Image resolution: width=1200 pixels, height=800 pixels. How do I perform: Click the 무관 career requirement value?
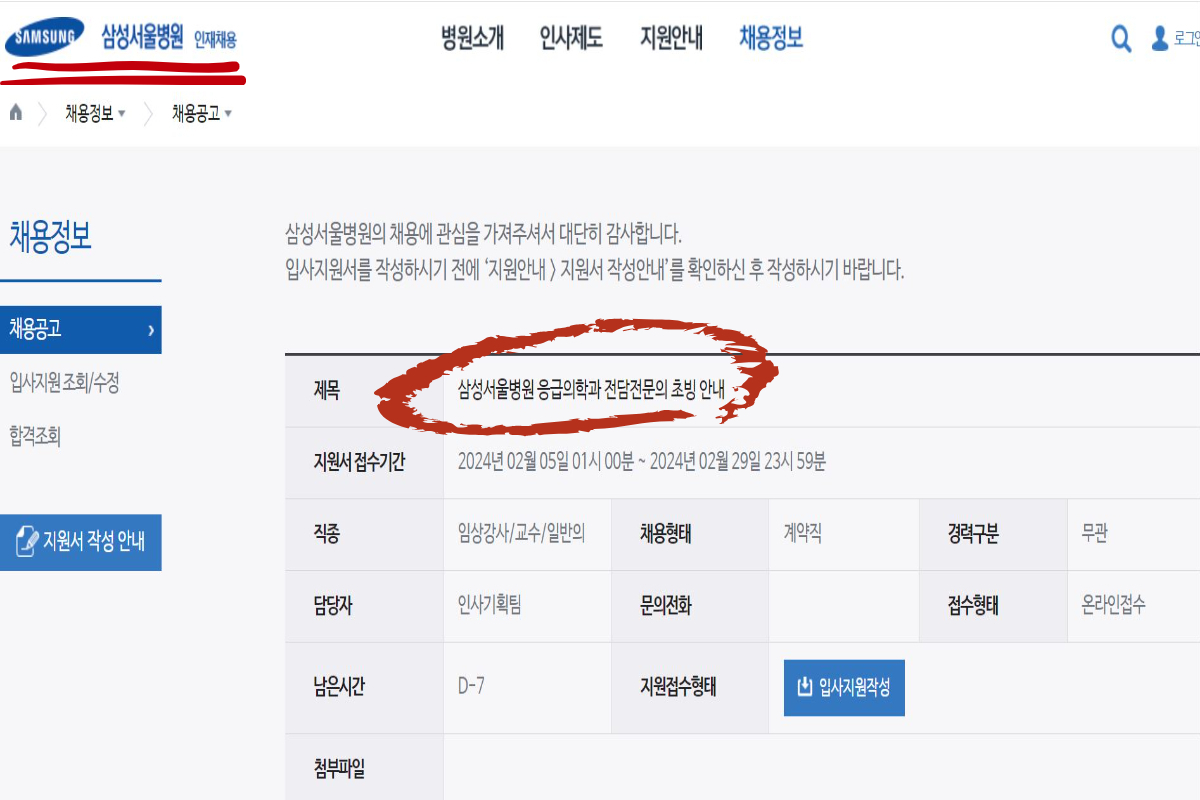[1094, 534]
